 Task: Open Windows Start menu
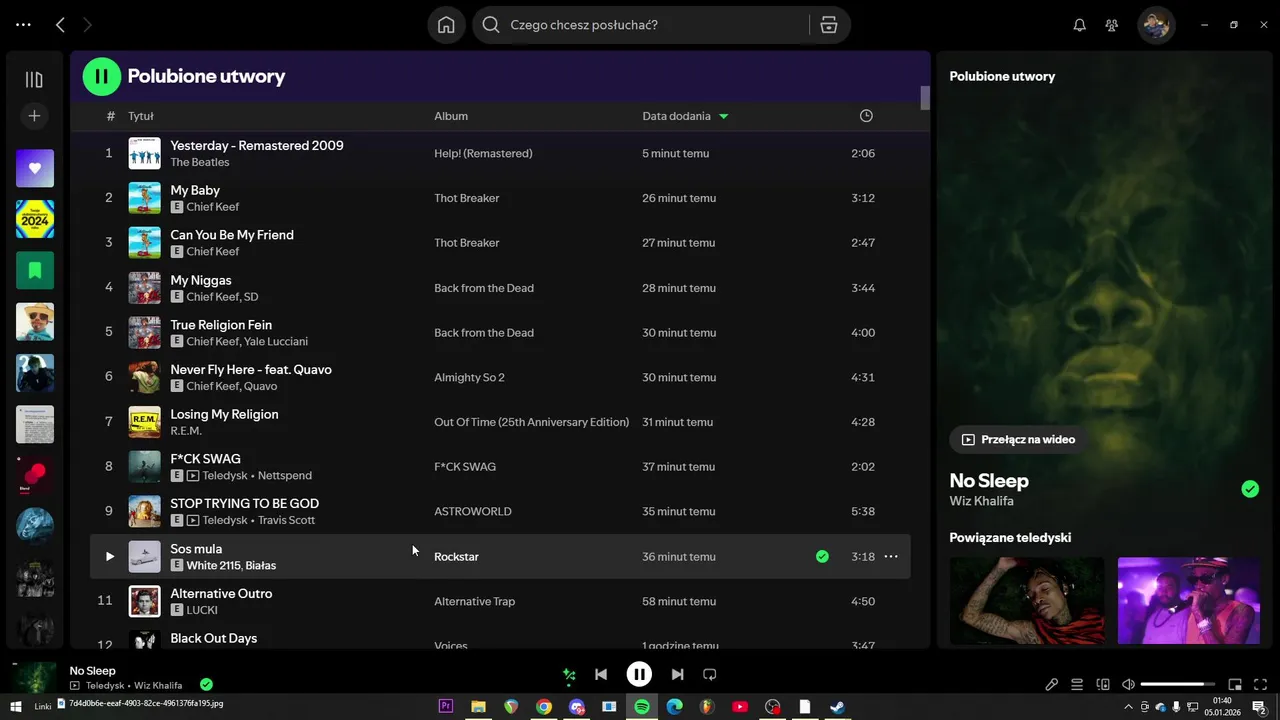point(15,707)
